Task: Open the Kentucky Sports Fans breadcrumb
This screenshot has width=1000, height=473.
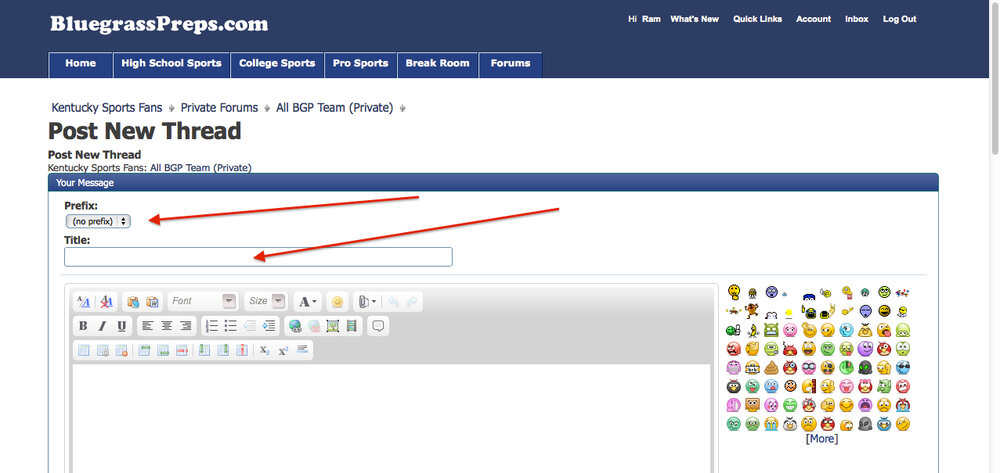Action: click(107, 108)
